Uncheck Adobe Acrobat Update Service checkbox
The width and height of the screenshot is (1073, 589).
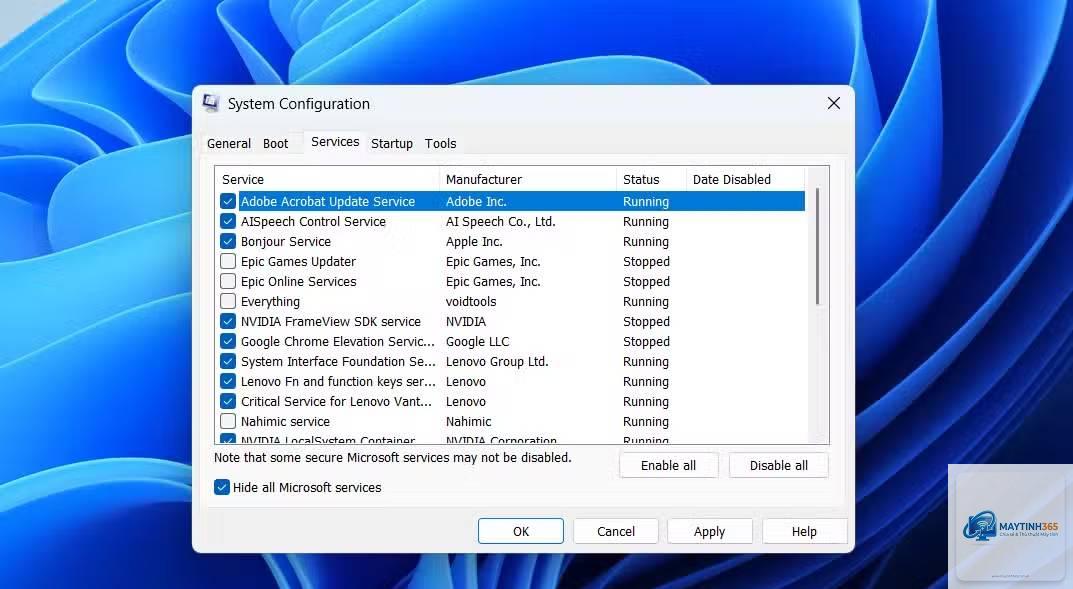point(228,201)
